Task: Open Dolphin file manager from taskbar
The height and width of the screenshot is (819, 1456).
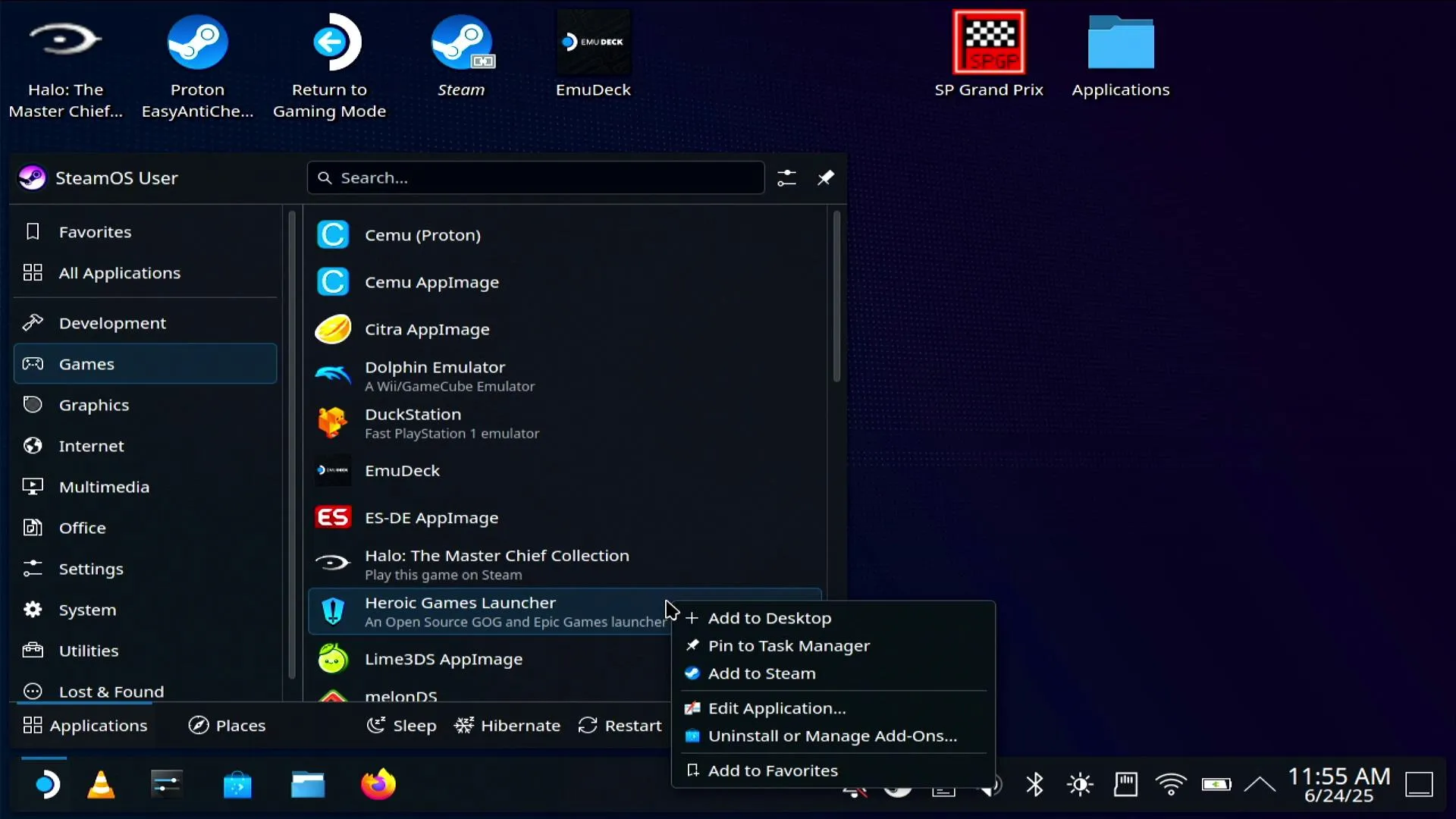Action: tap(308, 785)
